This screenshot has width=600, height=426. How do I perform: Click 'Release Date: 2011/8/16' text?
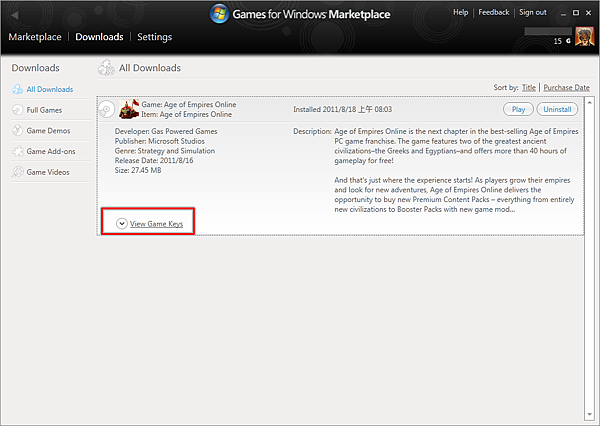click(x=154, y=160)
